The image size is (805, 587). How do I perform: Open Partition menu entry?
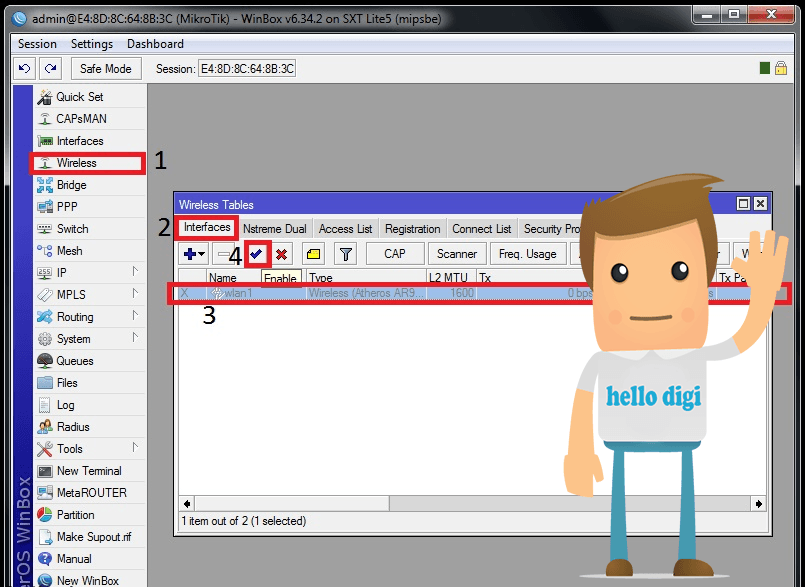pos(90,515)
